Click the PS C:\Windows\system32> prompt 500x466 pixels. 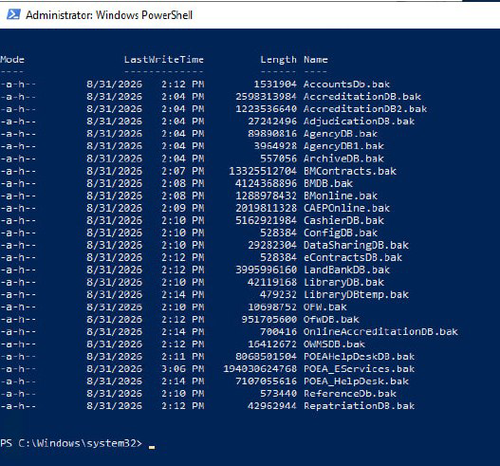click(x=71, y=443)
